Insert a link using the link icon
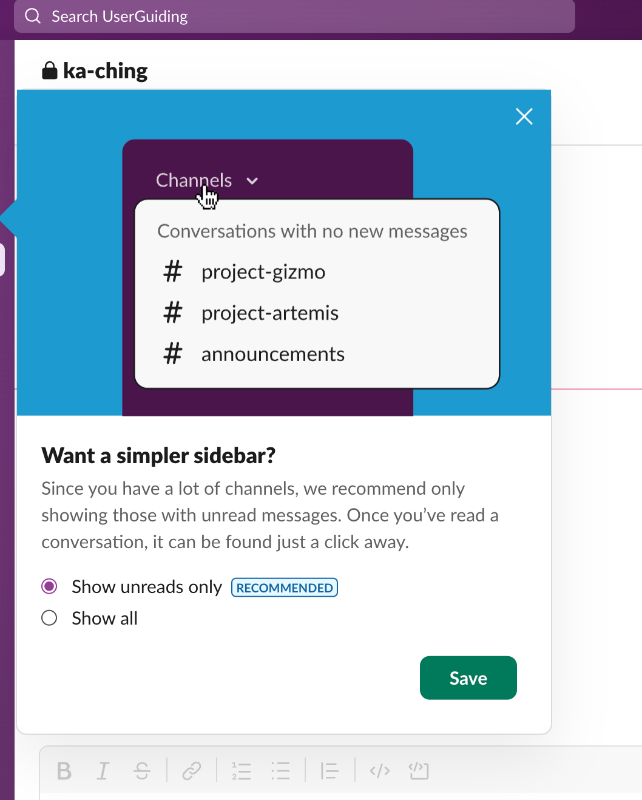The image size is (642, 800). pos(190,770)
